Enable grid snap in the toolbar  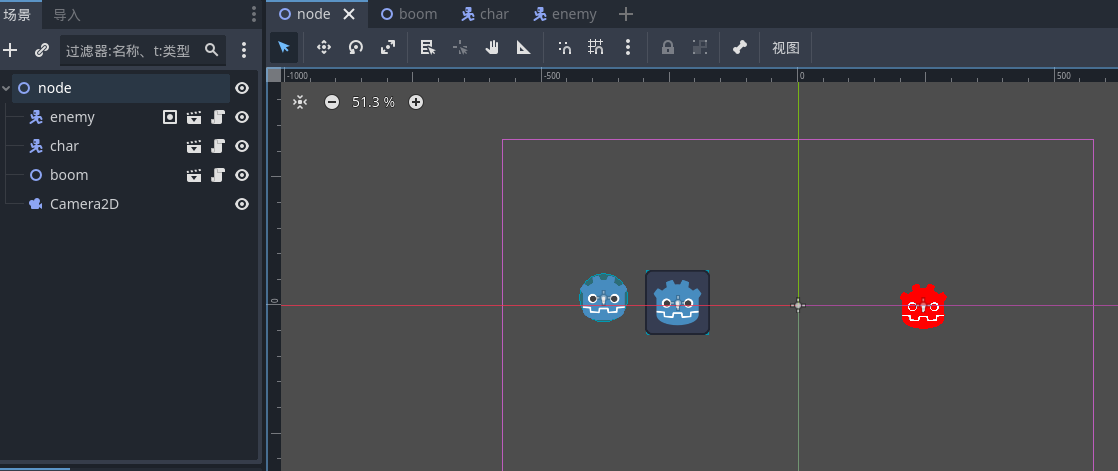(x=596, y=47)
